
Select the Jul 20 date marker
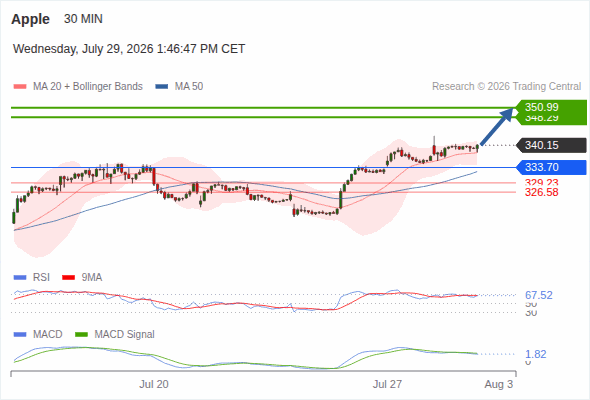(154, 384)
